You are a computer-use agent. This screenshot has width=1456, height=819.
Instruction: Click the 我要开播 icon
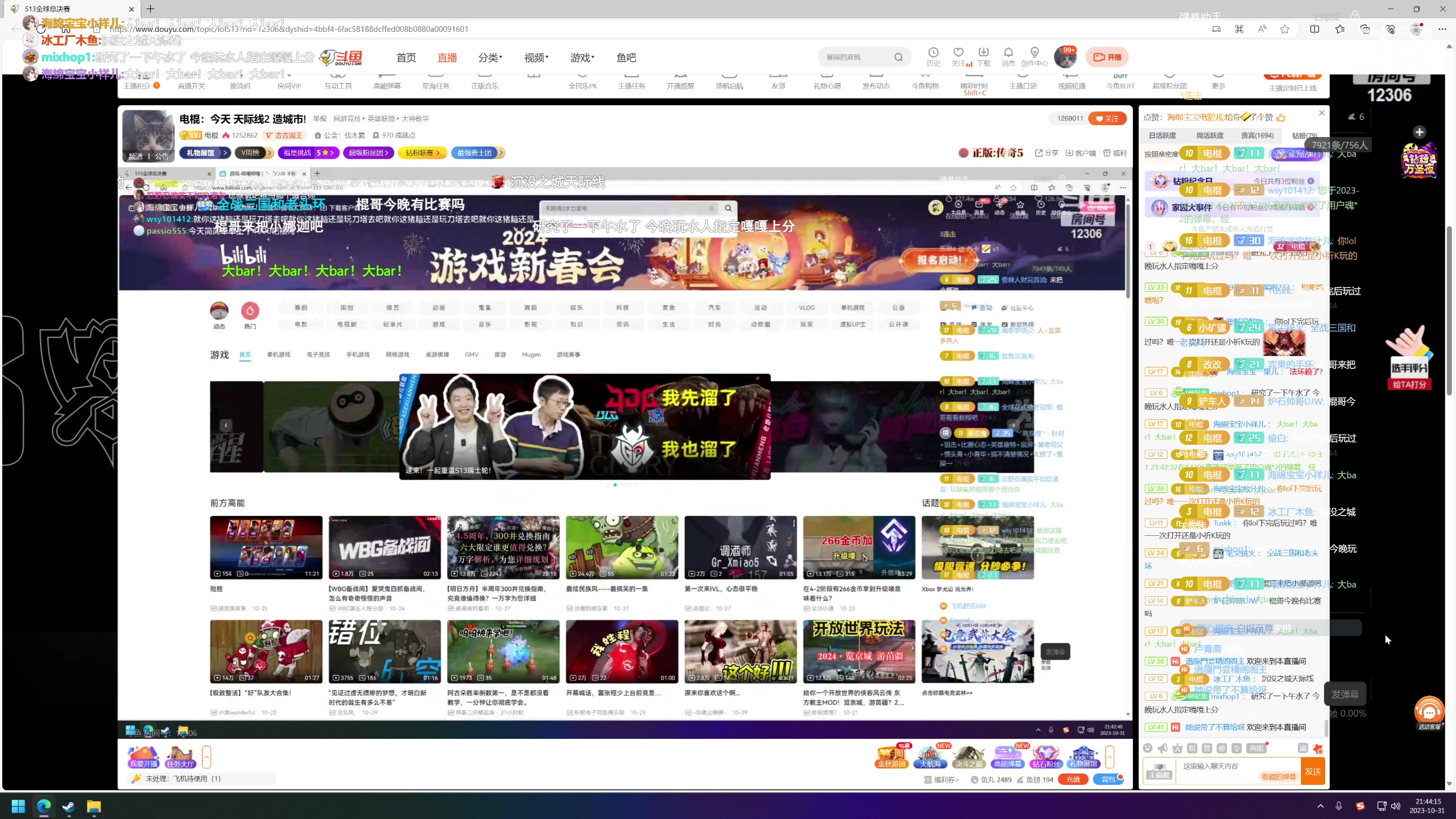tap(143, 757)
